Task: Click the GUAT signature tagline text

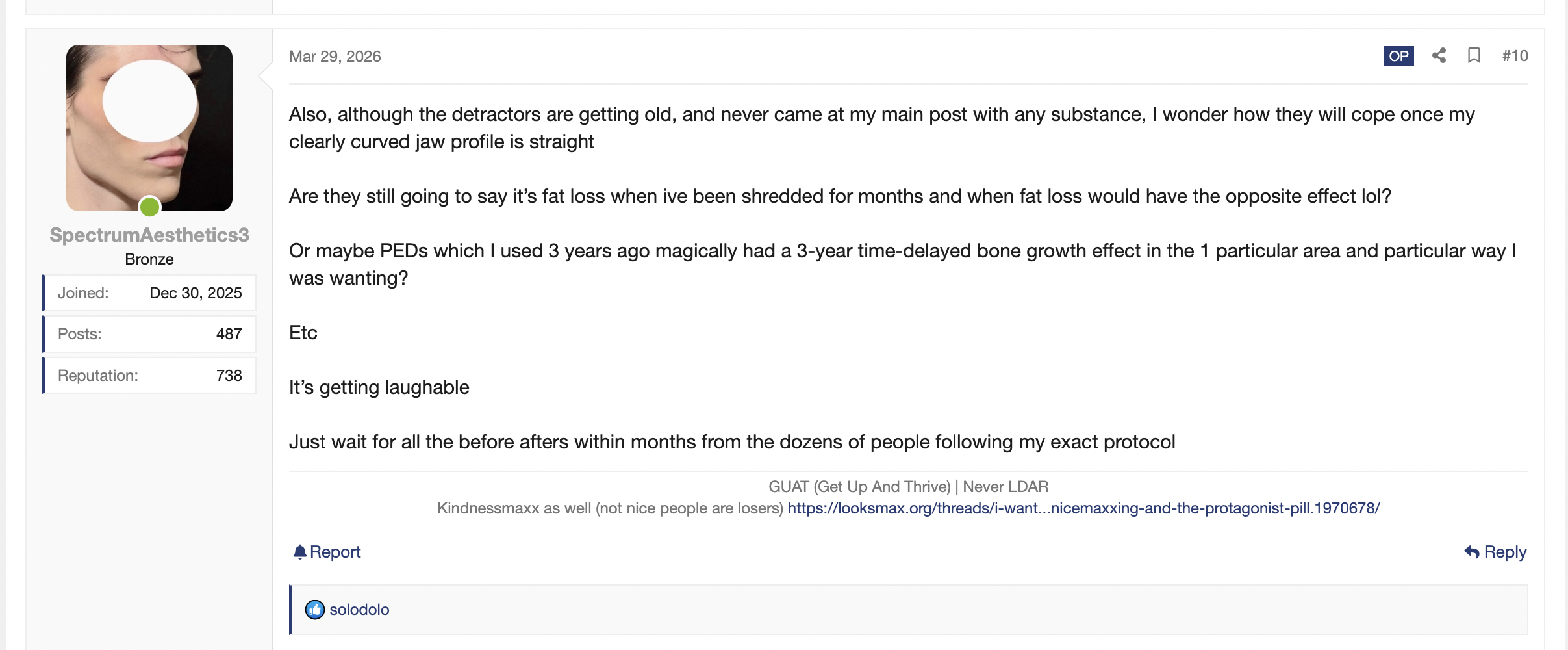Action: [x=908, y=487]
